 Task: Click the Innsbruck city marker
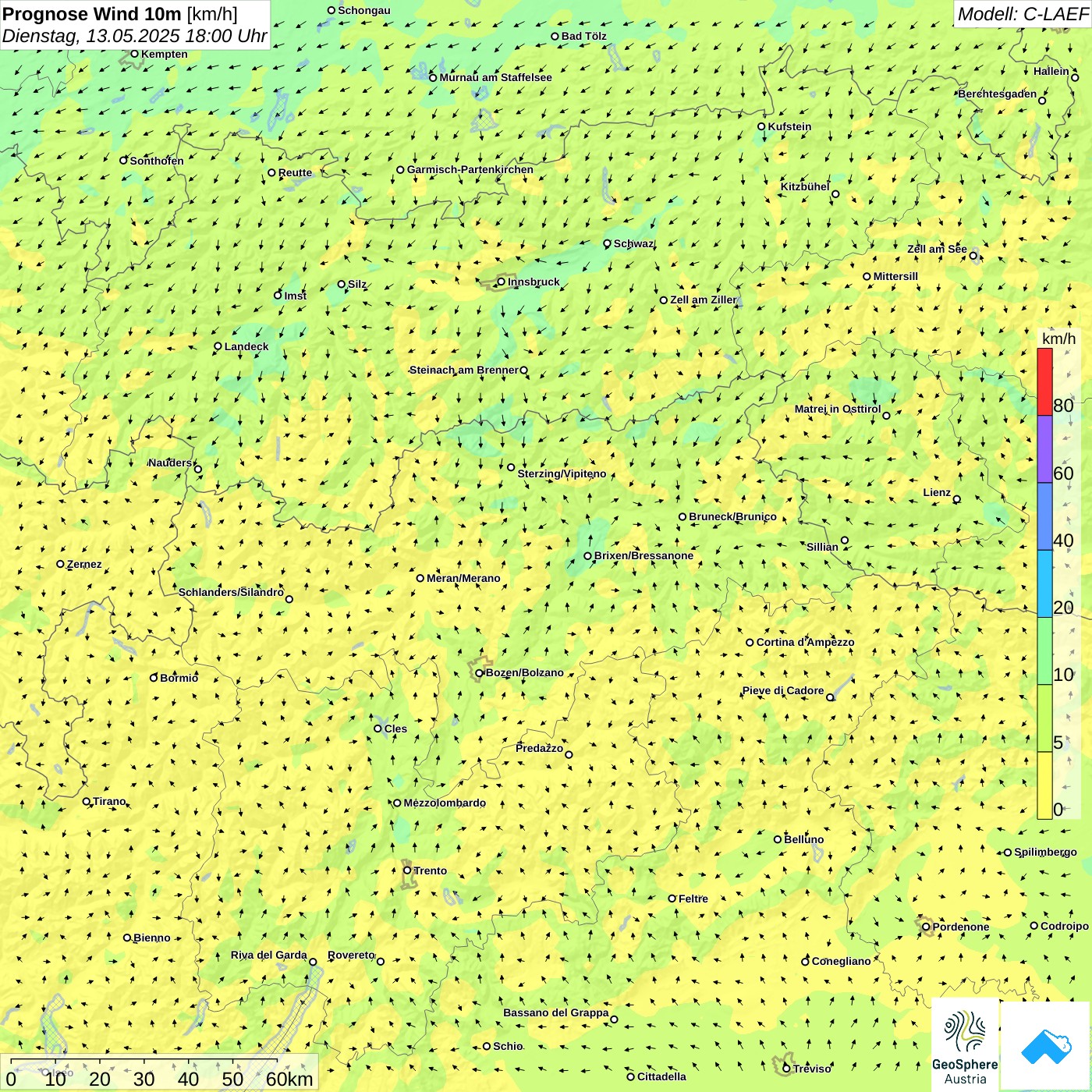pos(502,282)
